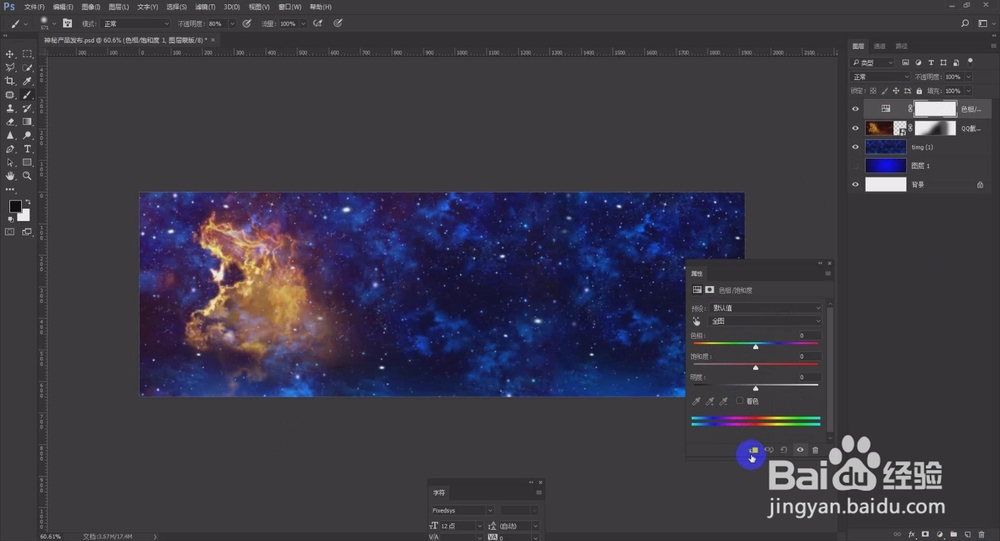The height and width of the screenshot is (541, 1000).
Task: Toggle pressure for opacity icon in options bar
Action: click(x=247, y=24)
